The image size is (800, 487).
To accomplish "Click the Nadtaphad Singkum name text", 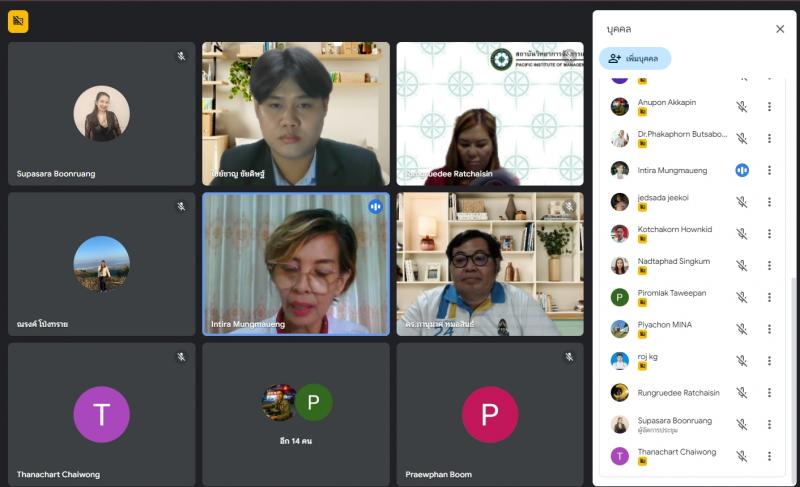I will point(673,261).
